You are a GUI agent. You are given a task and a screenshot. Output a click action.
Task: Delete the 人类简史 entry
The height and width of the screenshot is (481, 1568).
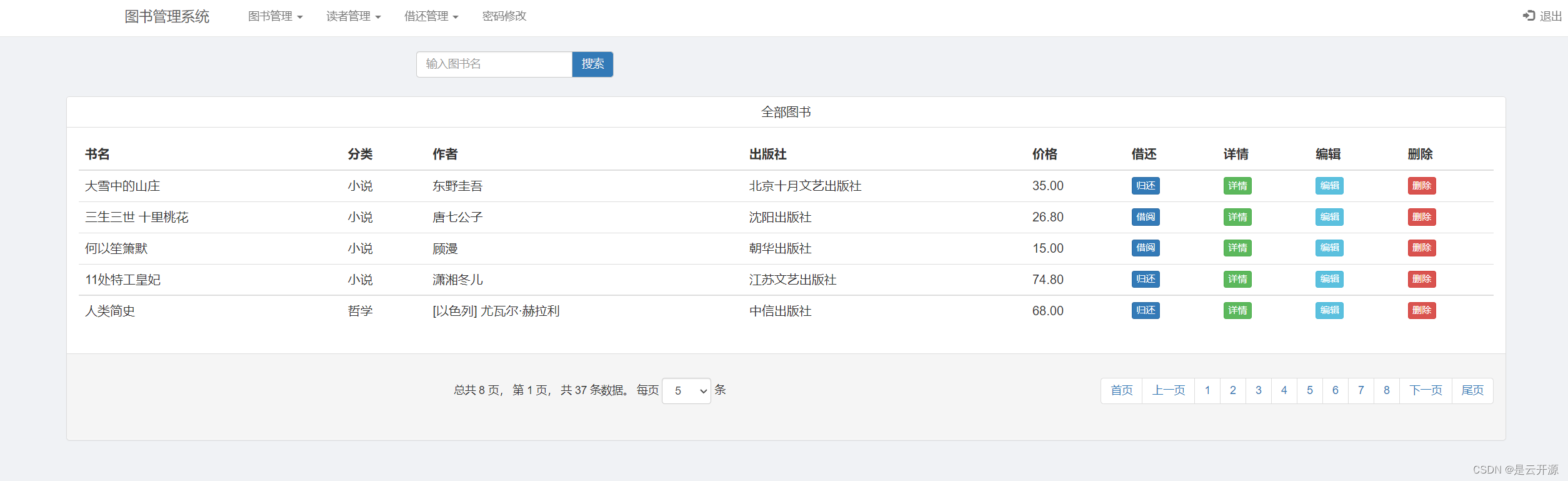click(1422, 311)
